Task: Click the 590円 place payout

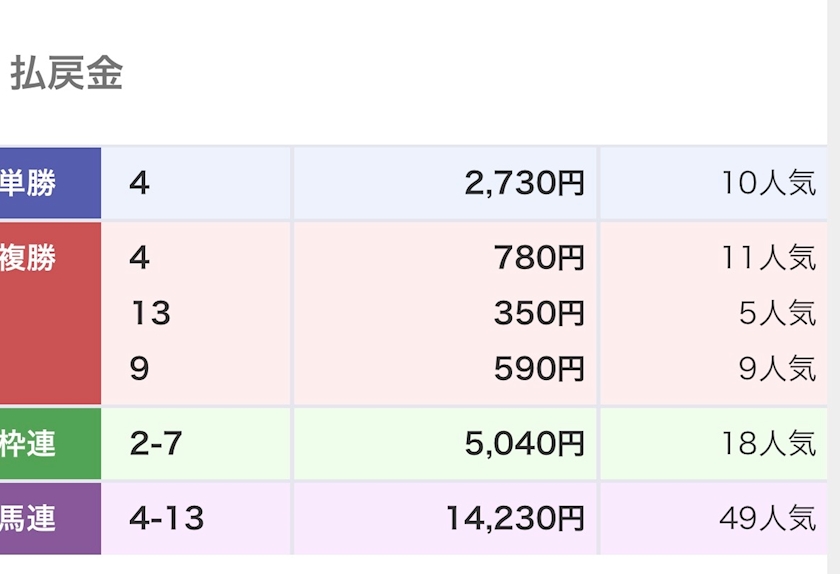Action: [539, 369]
